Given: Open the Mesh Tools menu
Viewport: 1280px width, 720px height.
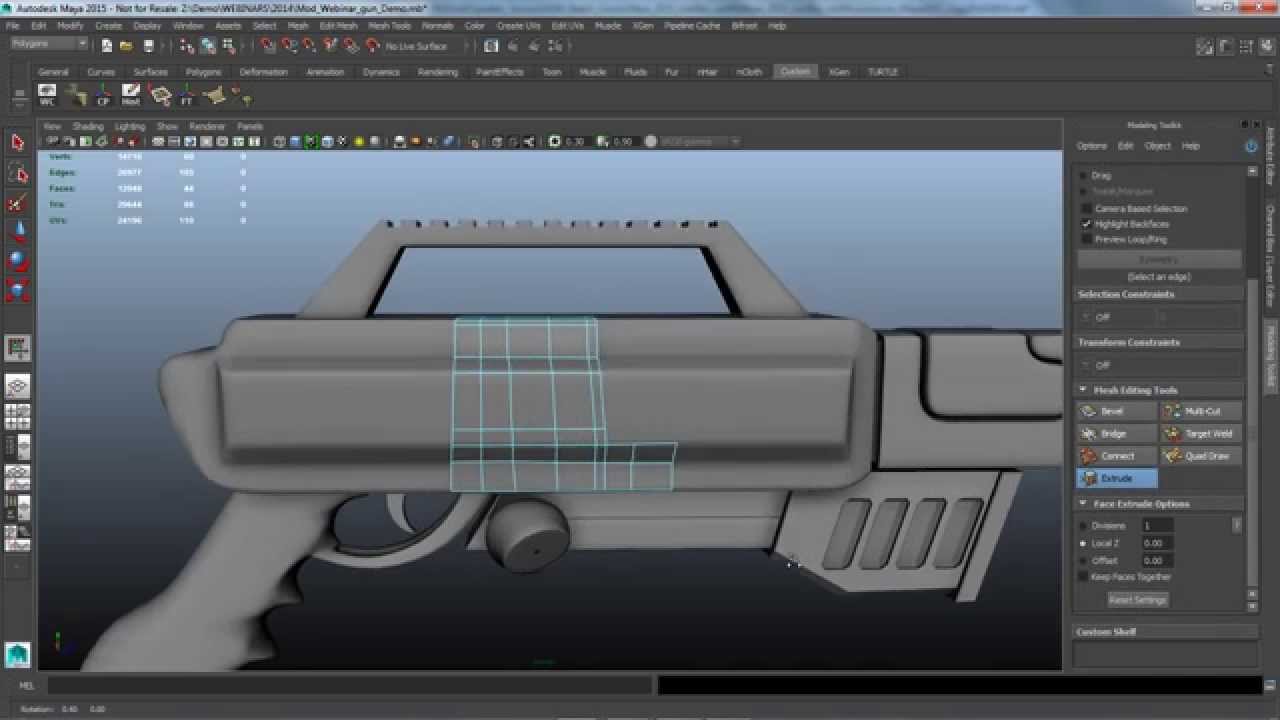Looking at the screenshot, I should pos(389,26).
